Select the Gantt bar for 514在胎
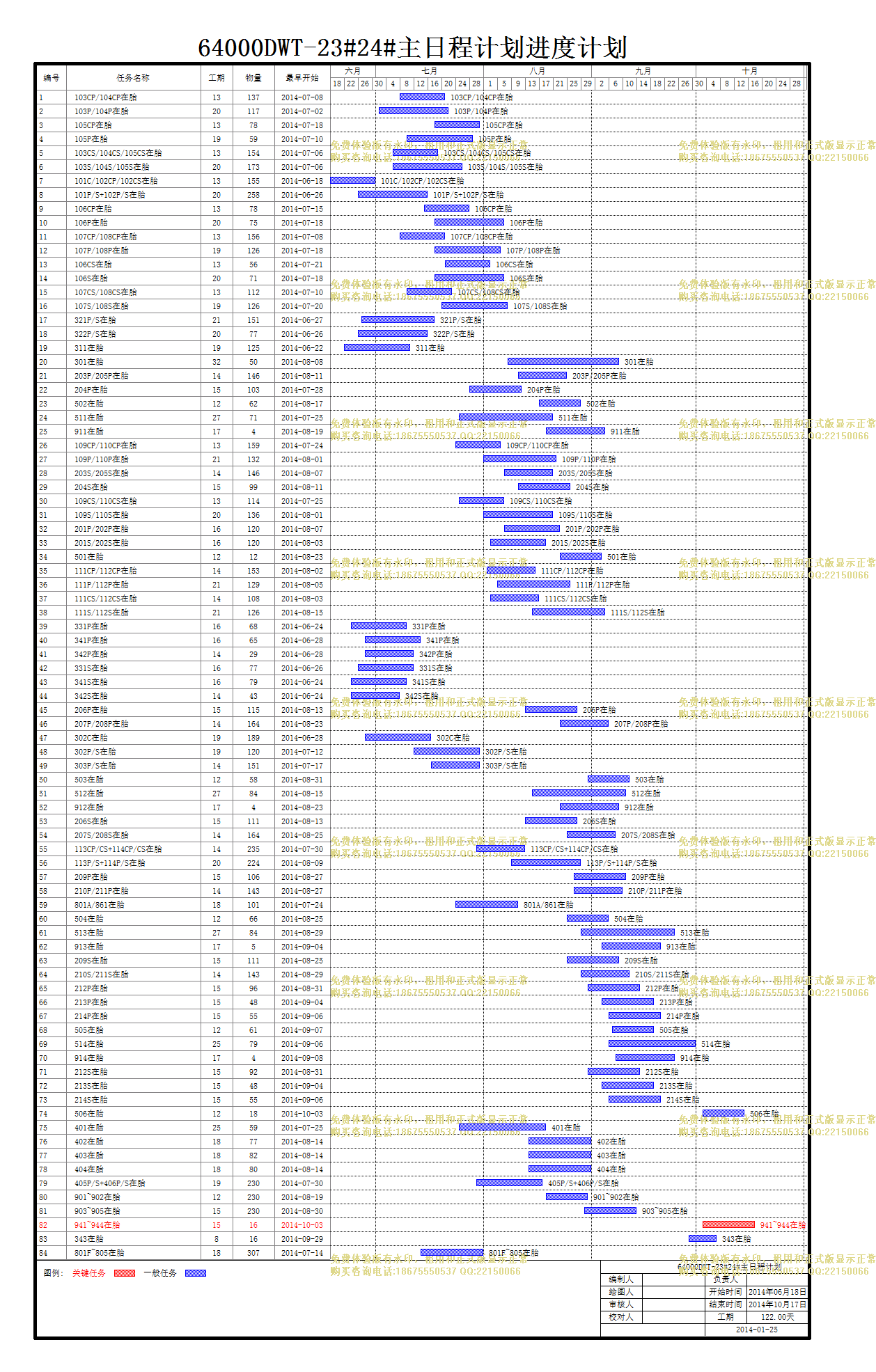This screenshot has height=1372, width=876. [x=652, y=1043]
